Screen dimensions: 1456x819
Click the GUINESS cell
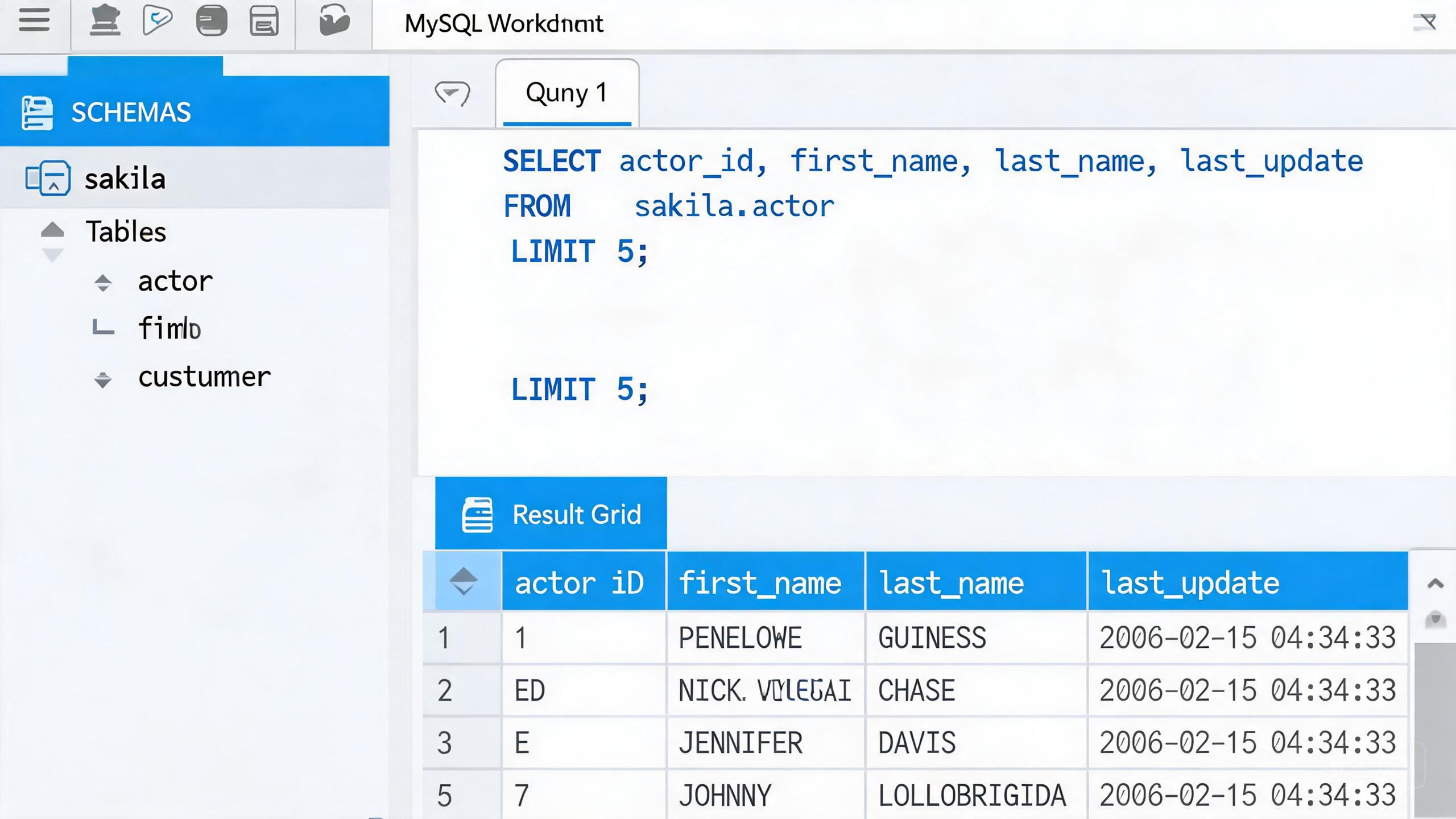pos(976,638)
